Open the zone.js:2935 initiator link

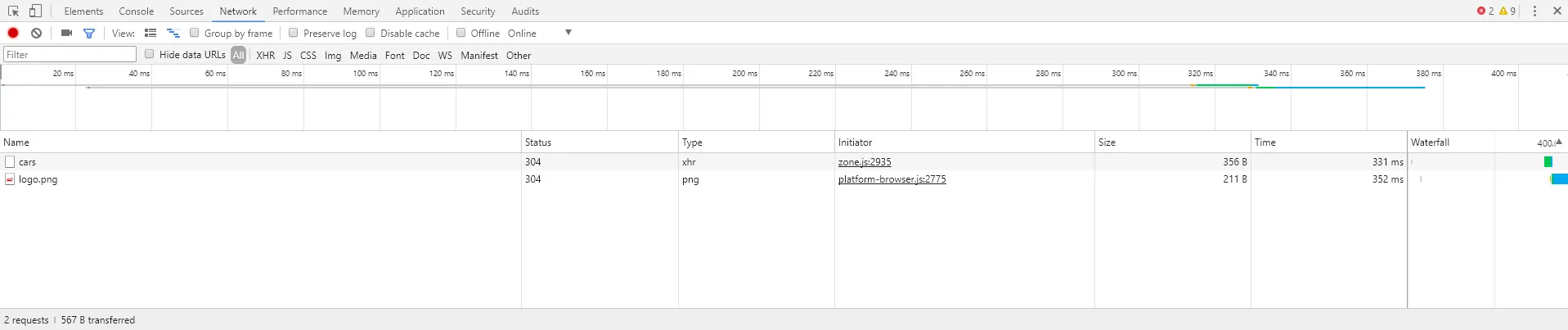point(865,162)
